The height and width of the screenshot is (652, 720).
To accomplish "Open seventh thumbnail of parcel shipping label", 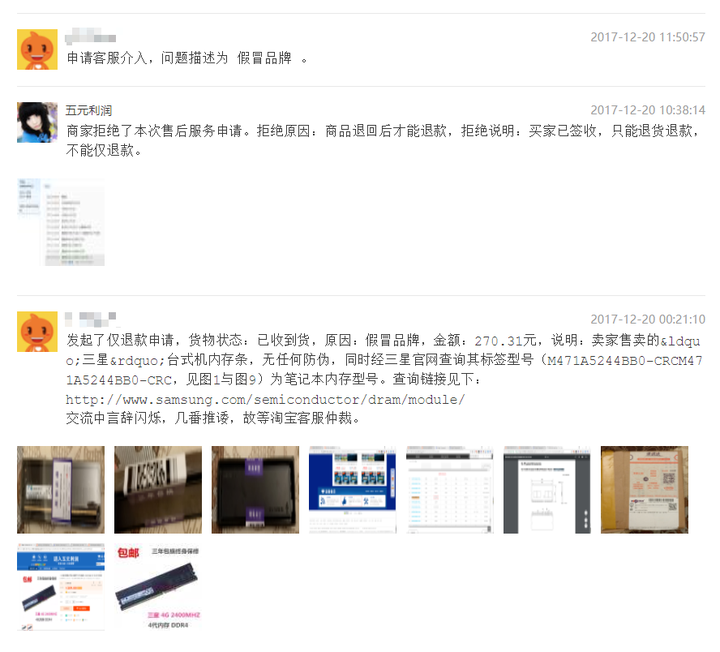I will [x=645, y=489].
